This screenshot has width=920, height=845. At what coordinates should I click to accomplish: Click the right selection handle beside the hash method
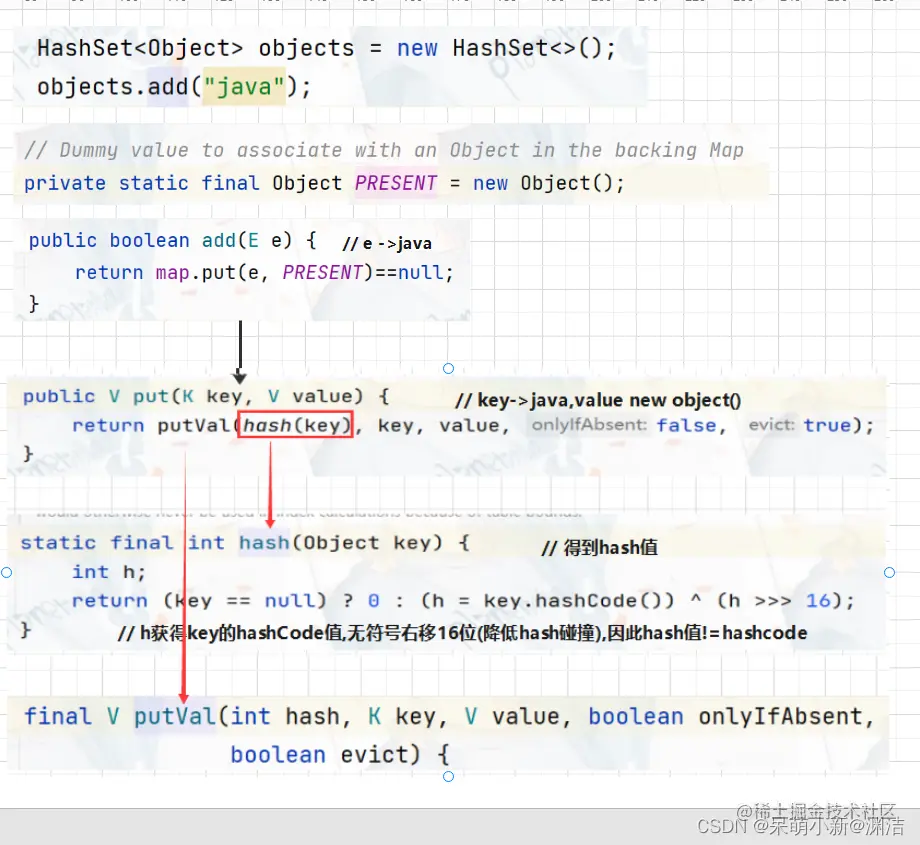pyautogui.click(x=889, y=572)
